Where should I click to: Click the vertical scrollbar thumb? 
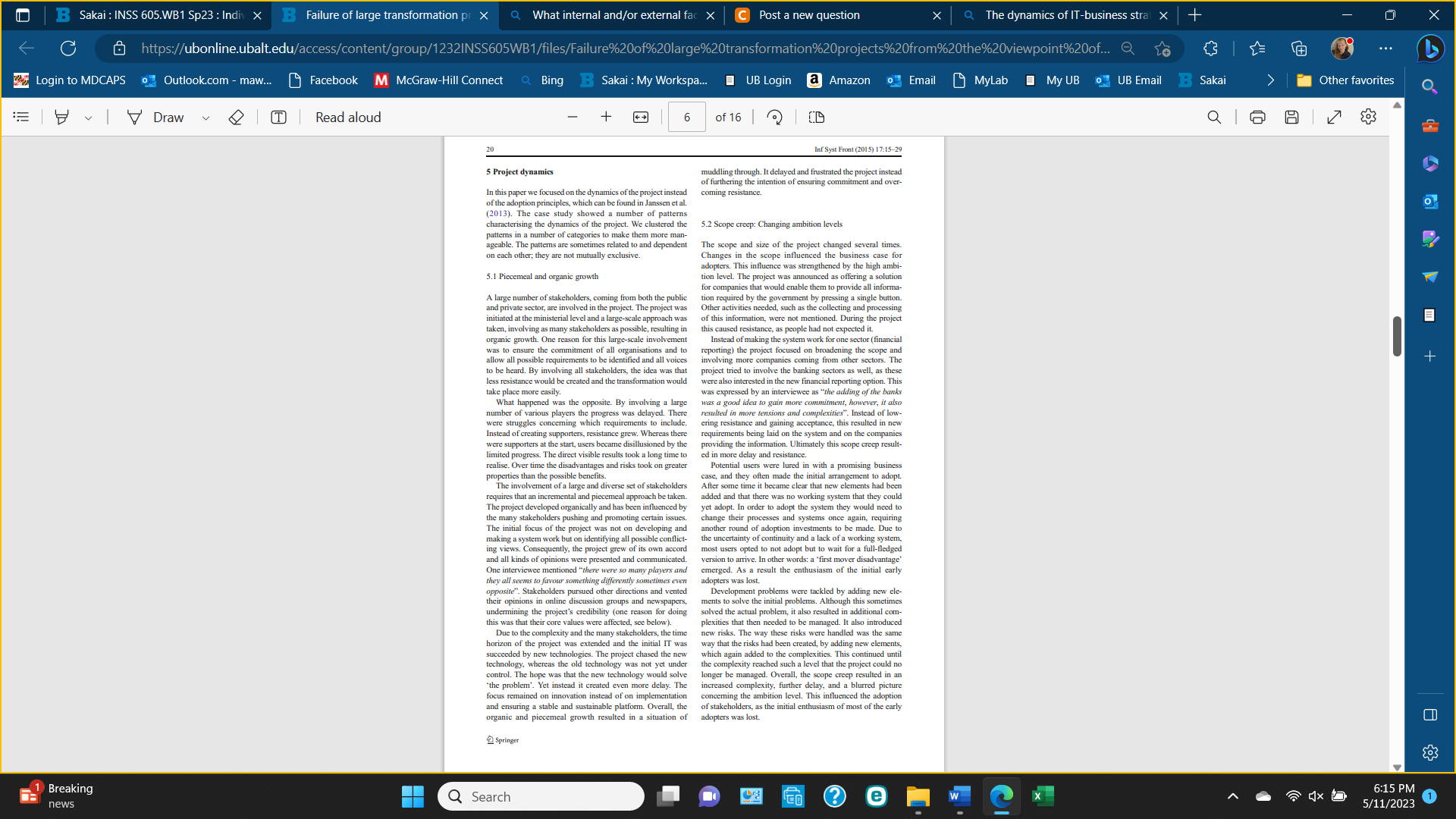[x=1397, y=336]
